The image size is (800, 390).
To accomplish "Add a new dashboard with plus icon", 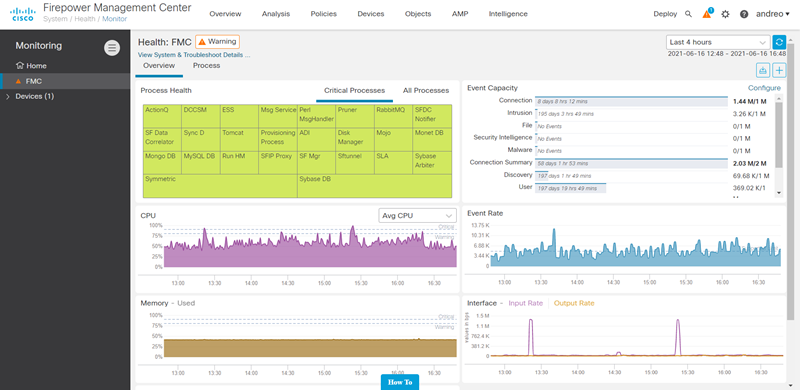I will click(x=779, y=70).
